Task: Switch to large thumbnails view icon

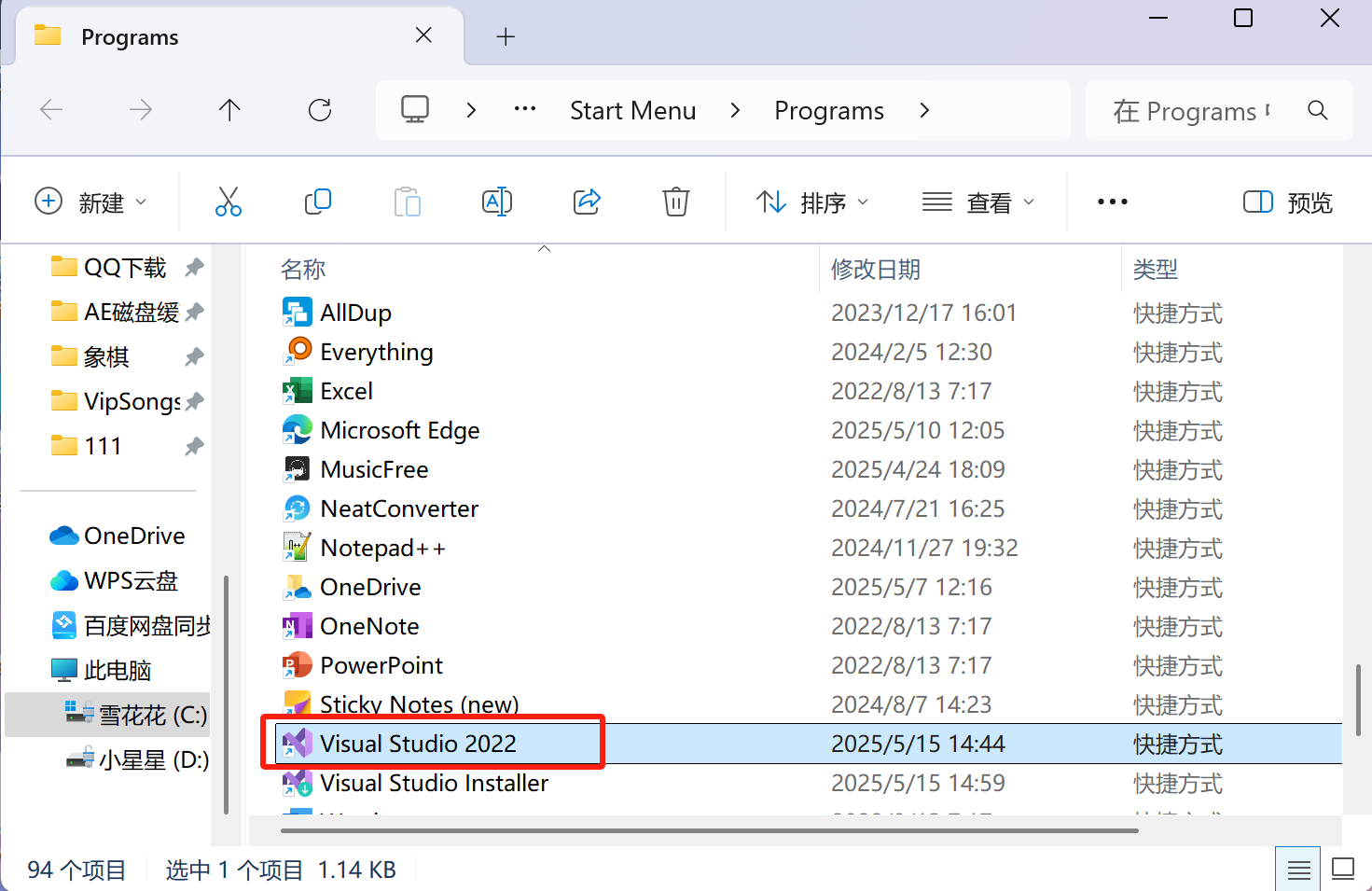Action: pyautogui.click(x=1343, y=870)
